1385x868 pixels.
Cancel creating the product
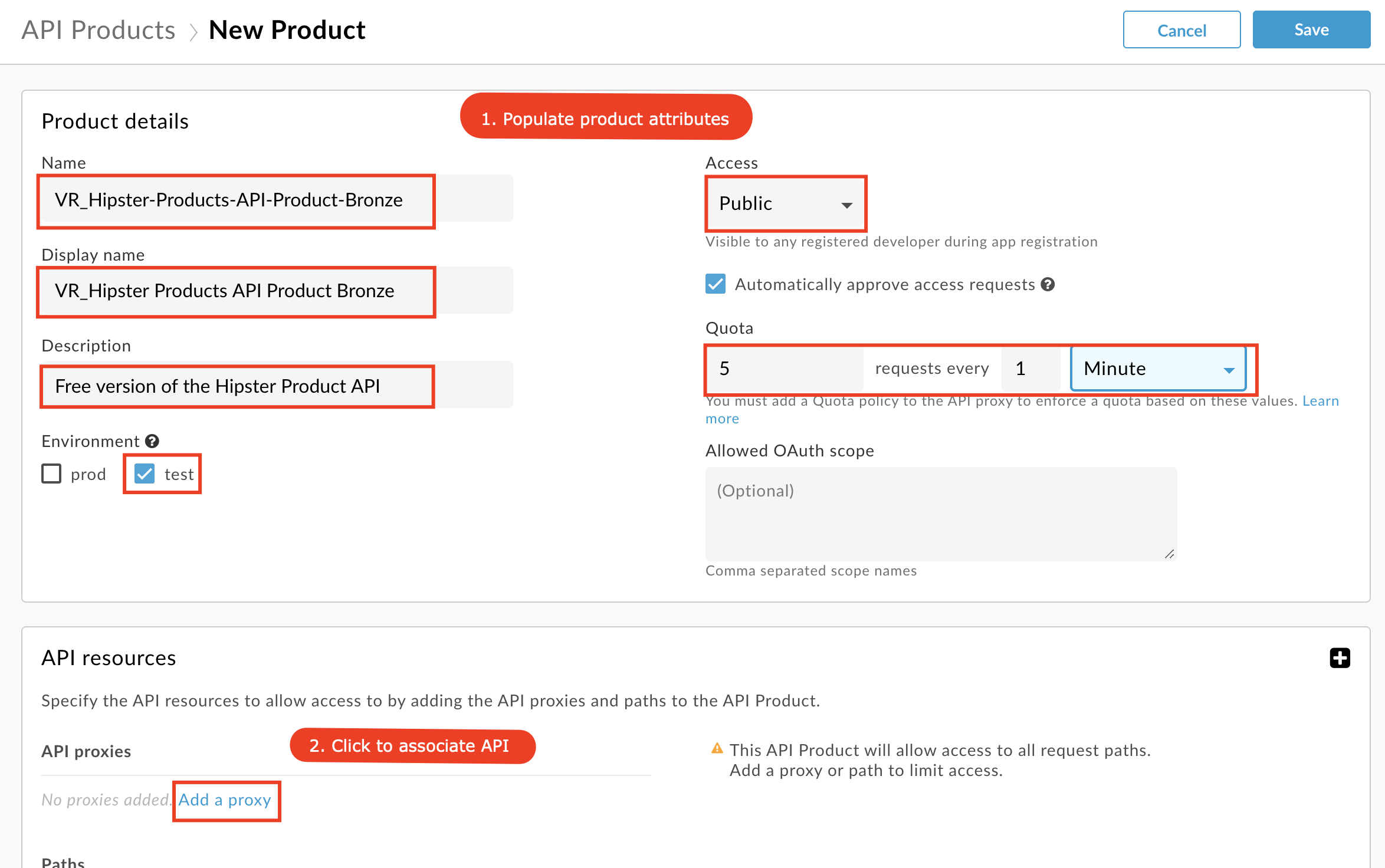[x=1181, y=29]
